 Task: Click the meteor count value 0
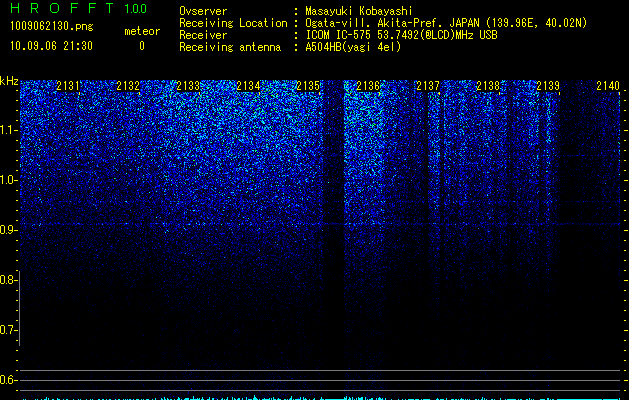click(x=142, y=46)
